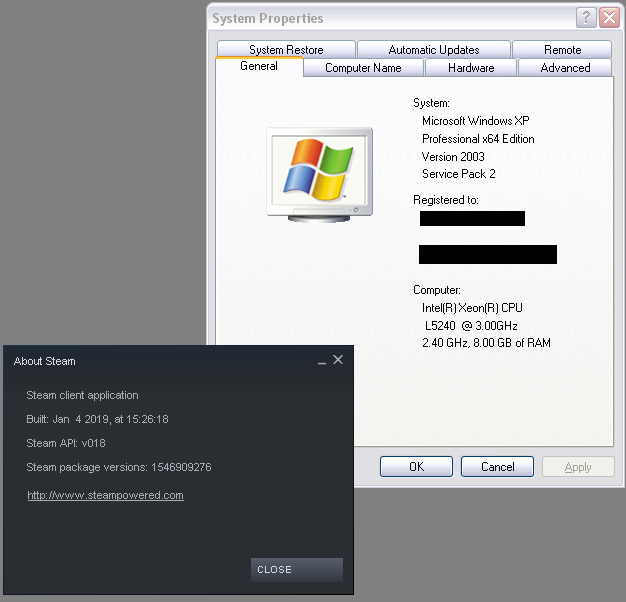Select the Remote tab
The width and height of the screenshot is (626, 602).
coord(562,50)
